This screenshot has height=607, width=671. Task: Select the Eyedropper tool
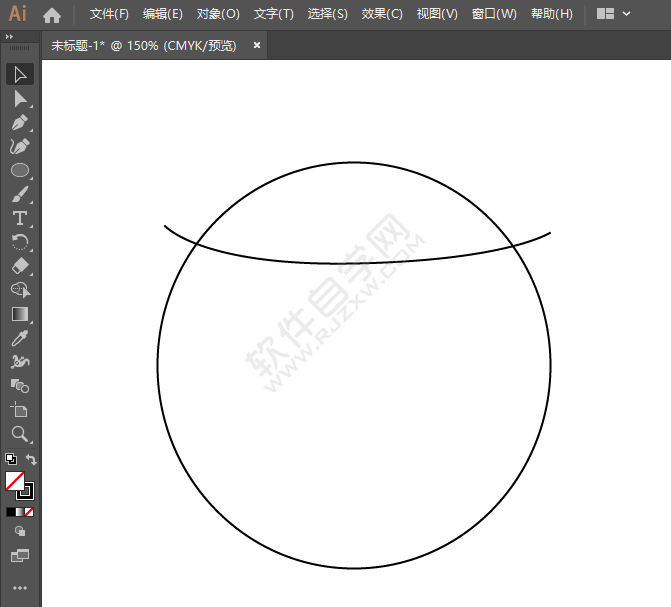tap(19, 338)
